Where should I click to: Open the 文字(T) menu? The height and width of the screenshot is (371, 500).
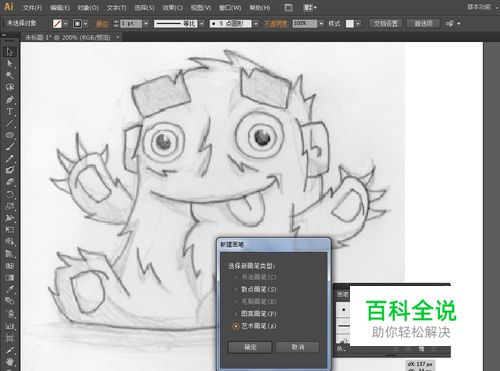[117, 7]
